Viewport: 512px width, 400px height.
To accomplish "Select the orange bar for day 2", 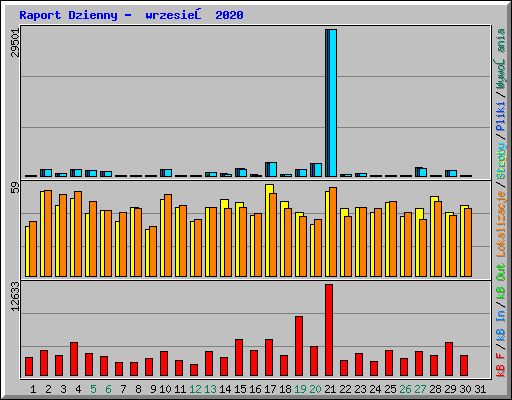I will point(48,233).
